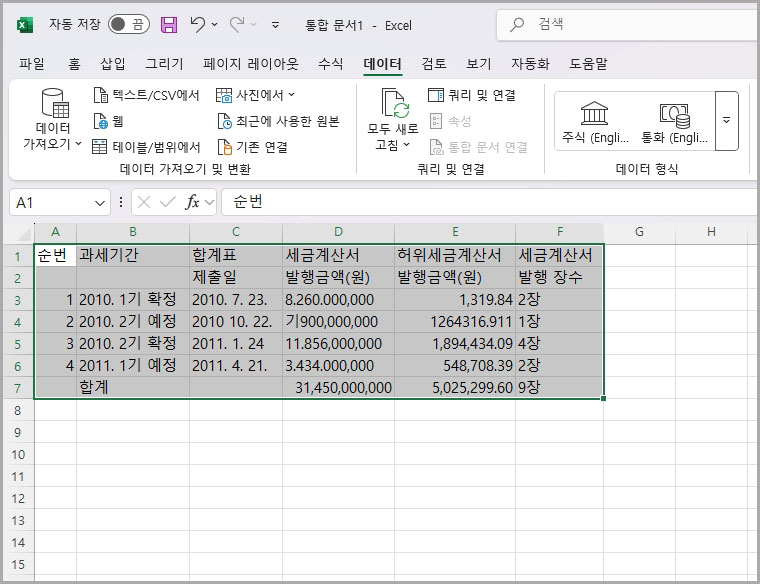Switch to the 보기 tab

coord(478,63)
